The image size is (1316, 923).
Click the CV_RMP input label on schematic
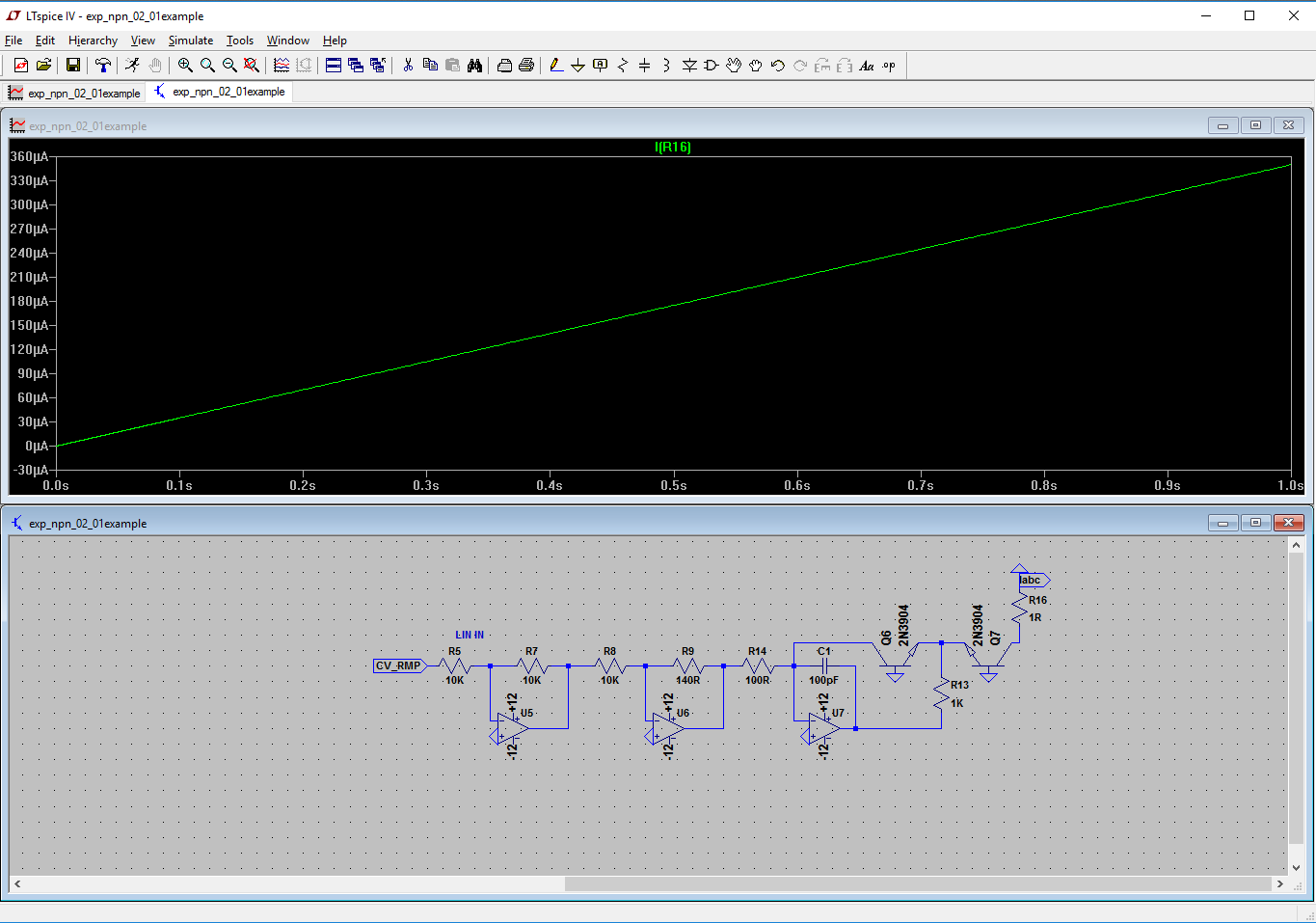[398, 665]
